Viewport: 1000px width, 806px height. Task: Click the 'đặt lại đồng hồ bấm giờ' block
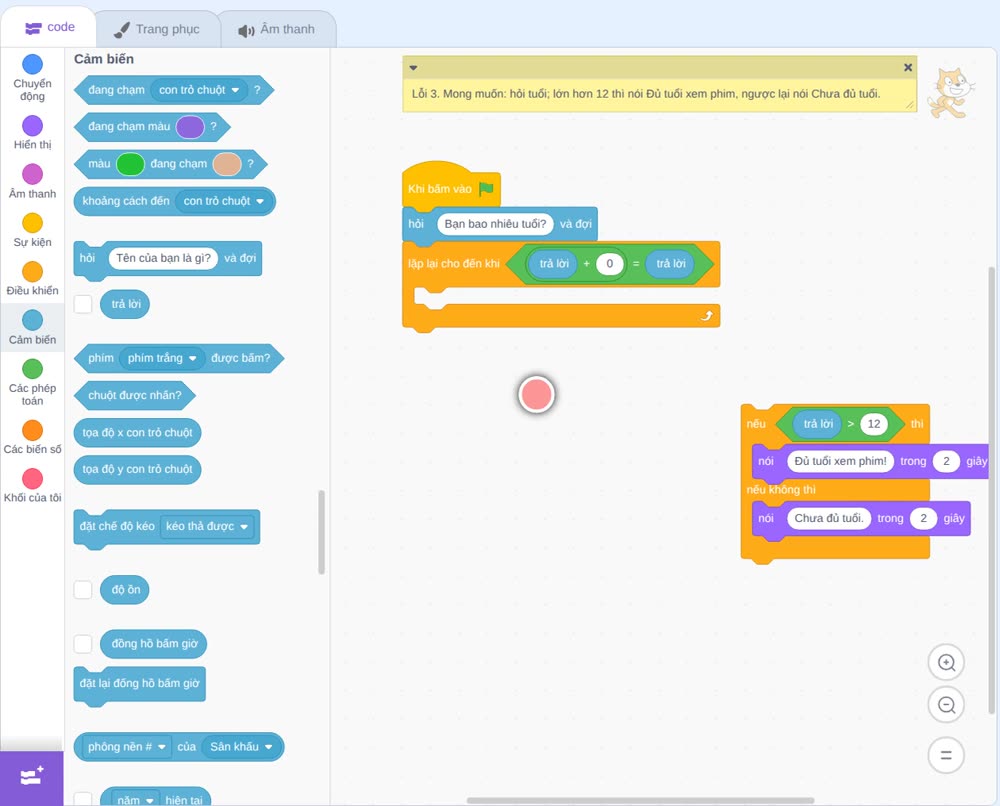pos(140,684)
